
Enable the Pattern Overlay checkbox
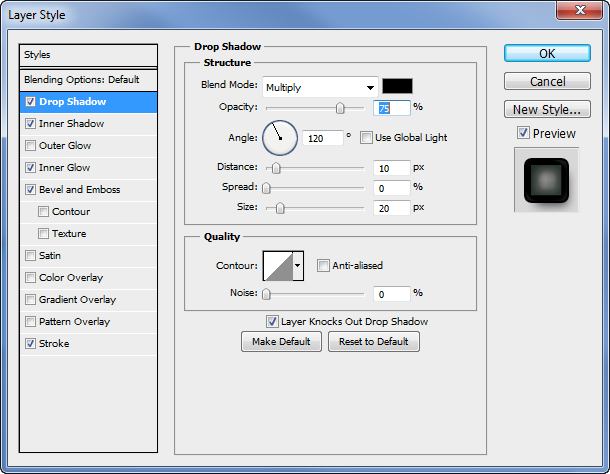[30, 321]
